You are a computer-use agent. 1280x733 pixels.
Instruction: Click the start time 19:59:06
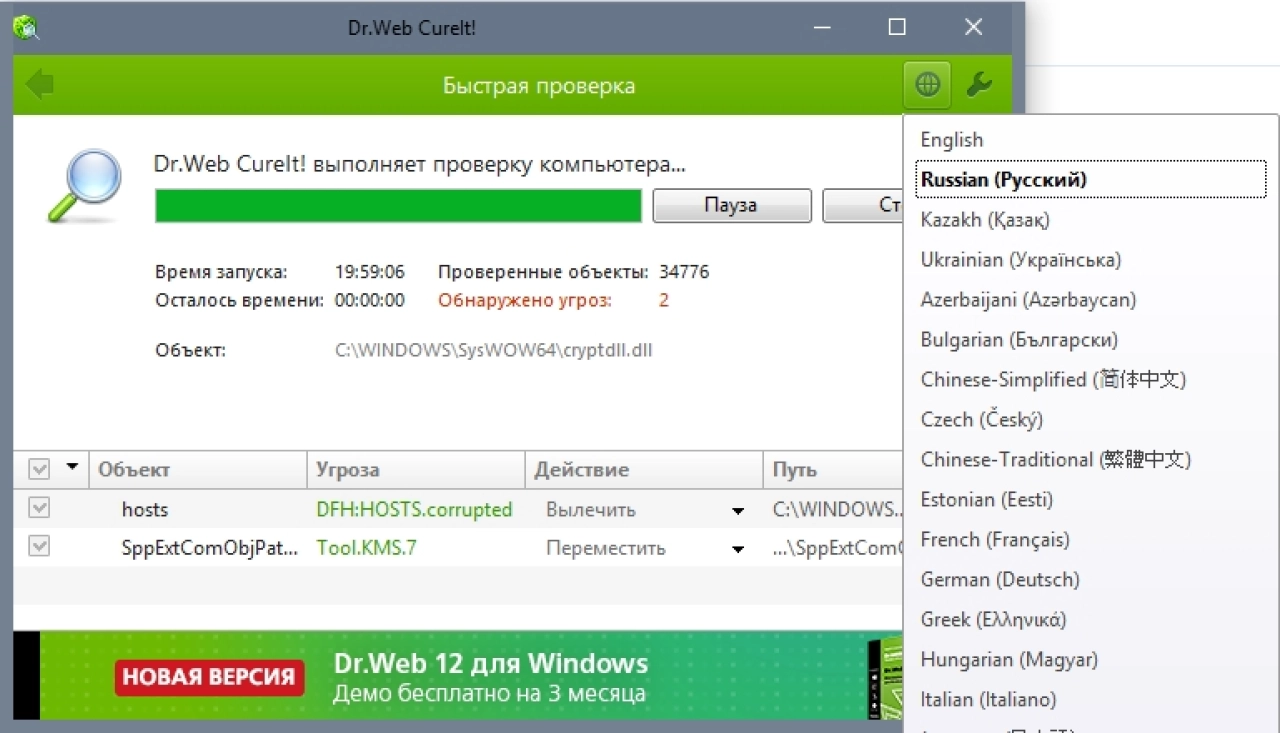click(x=369, y=272)
